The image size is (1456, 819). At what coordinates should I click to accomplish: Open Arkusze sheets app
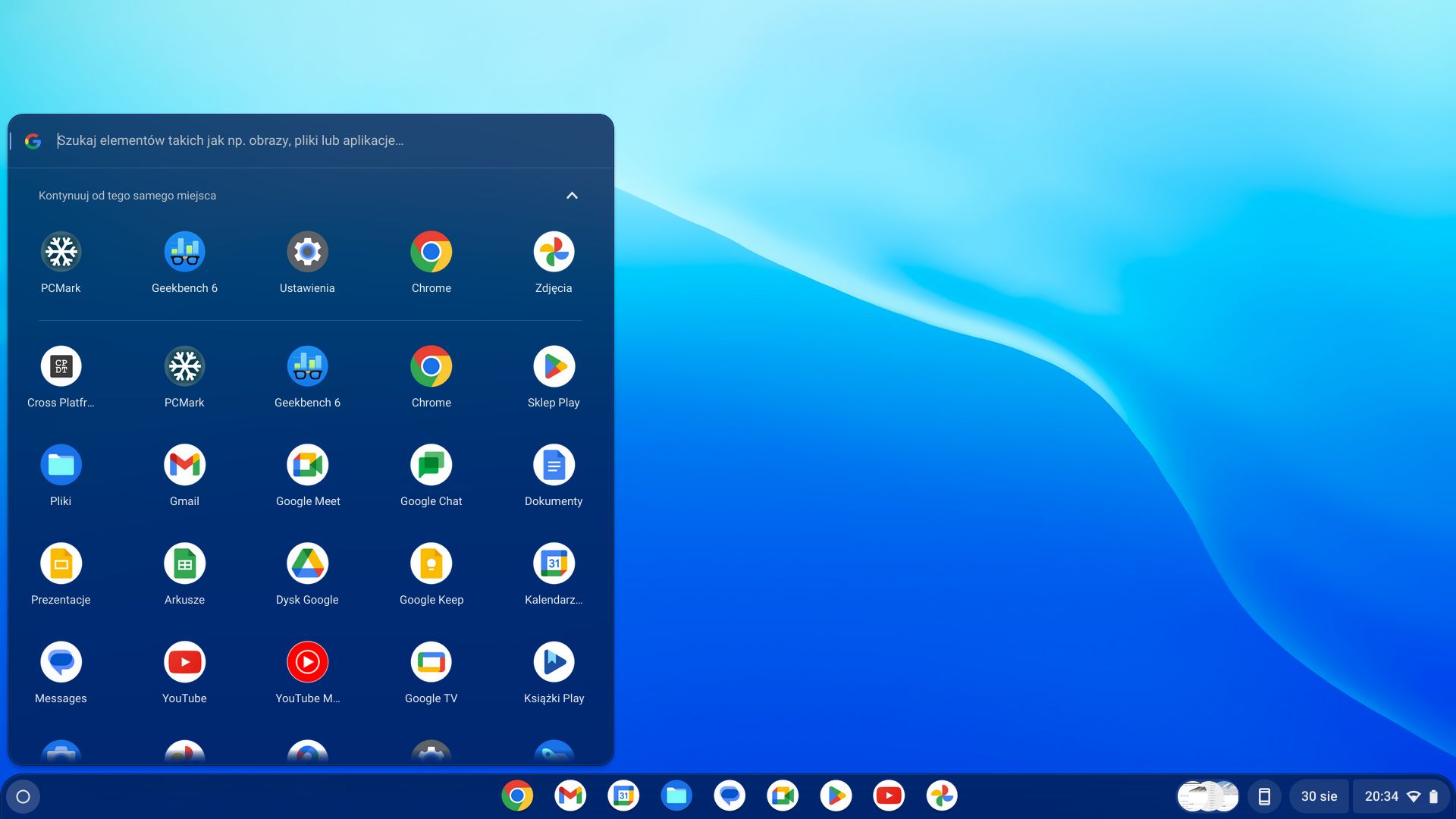click(184, 574)
